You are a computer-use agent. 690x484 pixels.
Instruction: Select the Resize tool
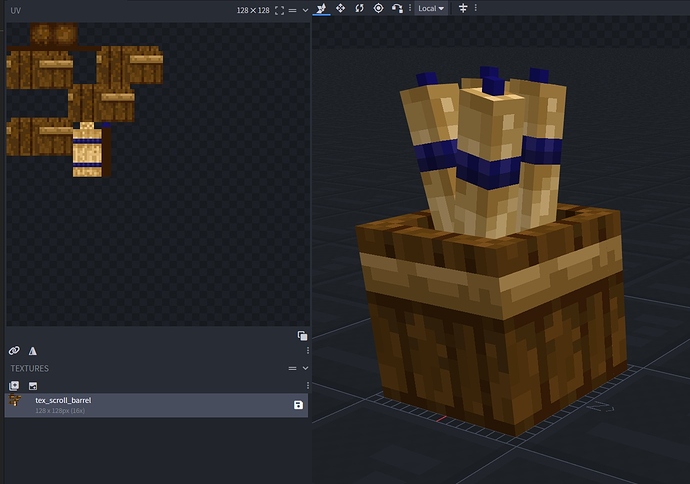coord(340,8)
